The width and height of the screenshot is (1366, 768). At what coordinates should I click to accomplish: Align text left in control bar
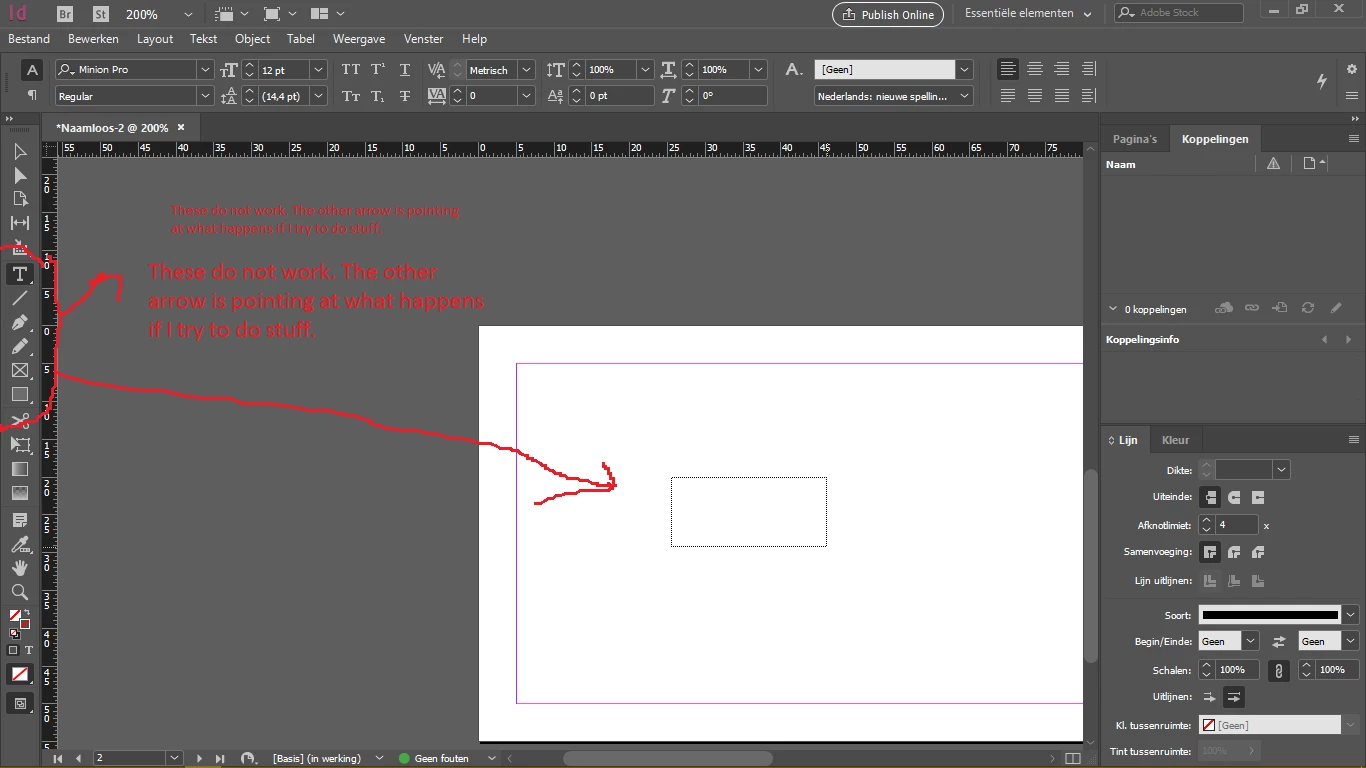point(1008,70)
